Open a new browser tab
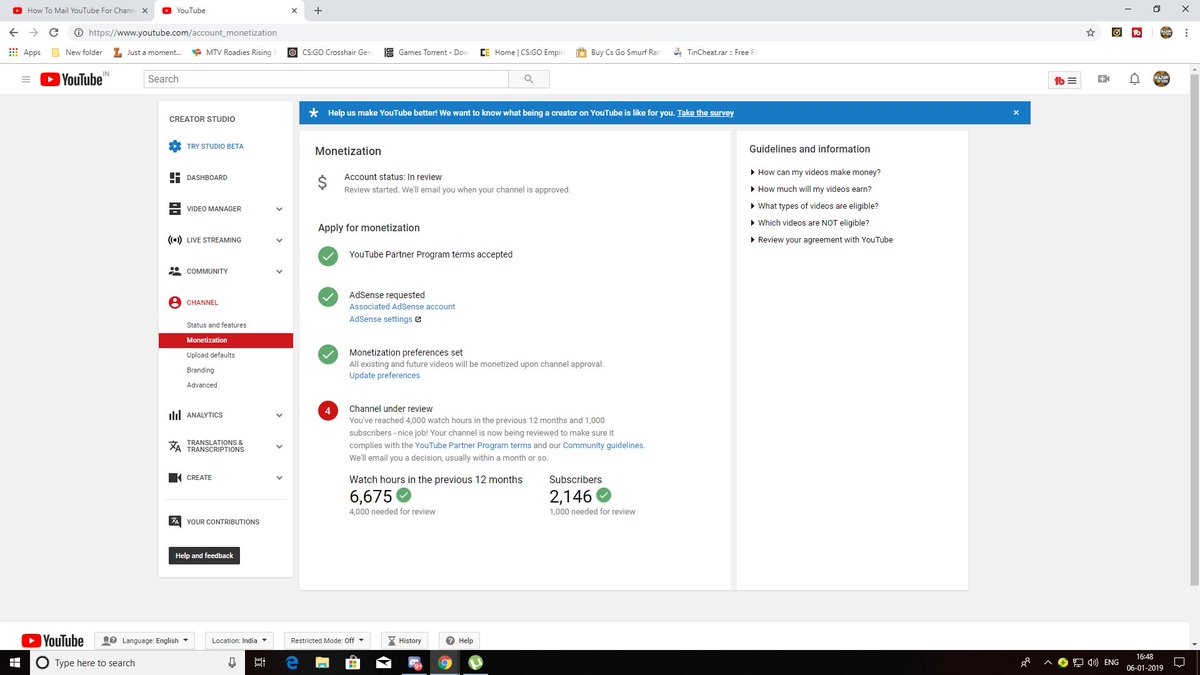The image size is (1200, 675). tap(318, 10)
